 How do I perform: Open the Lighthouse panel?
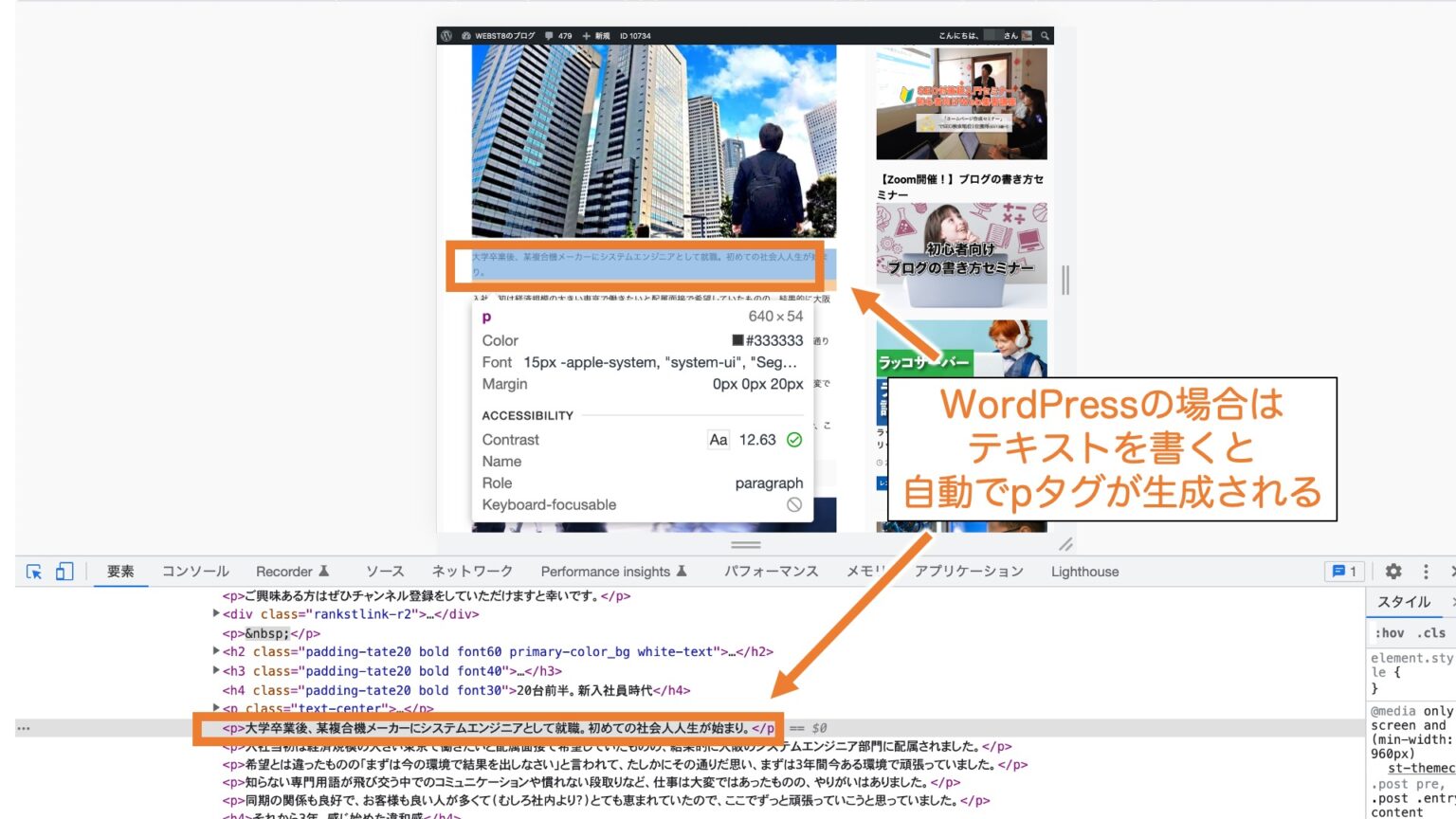coord(1084,572)
